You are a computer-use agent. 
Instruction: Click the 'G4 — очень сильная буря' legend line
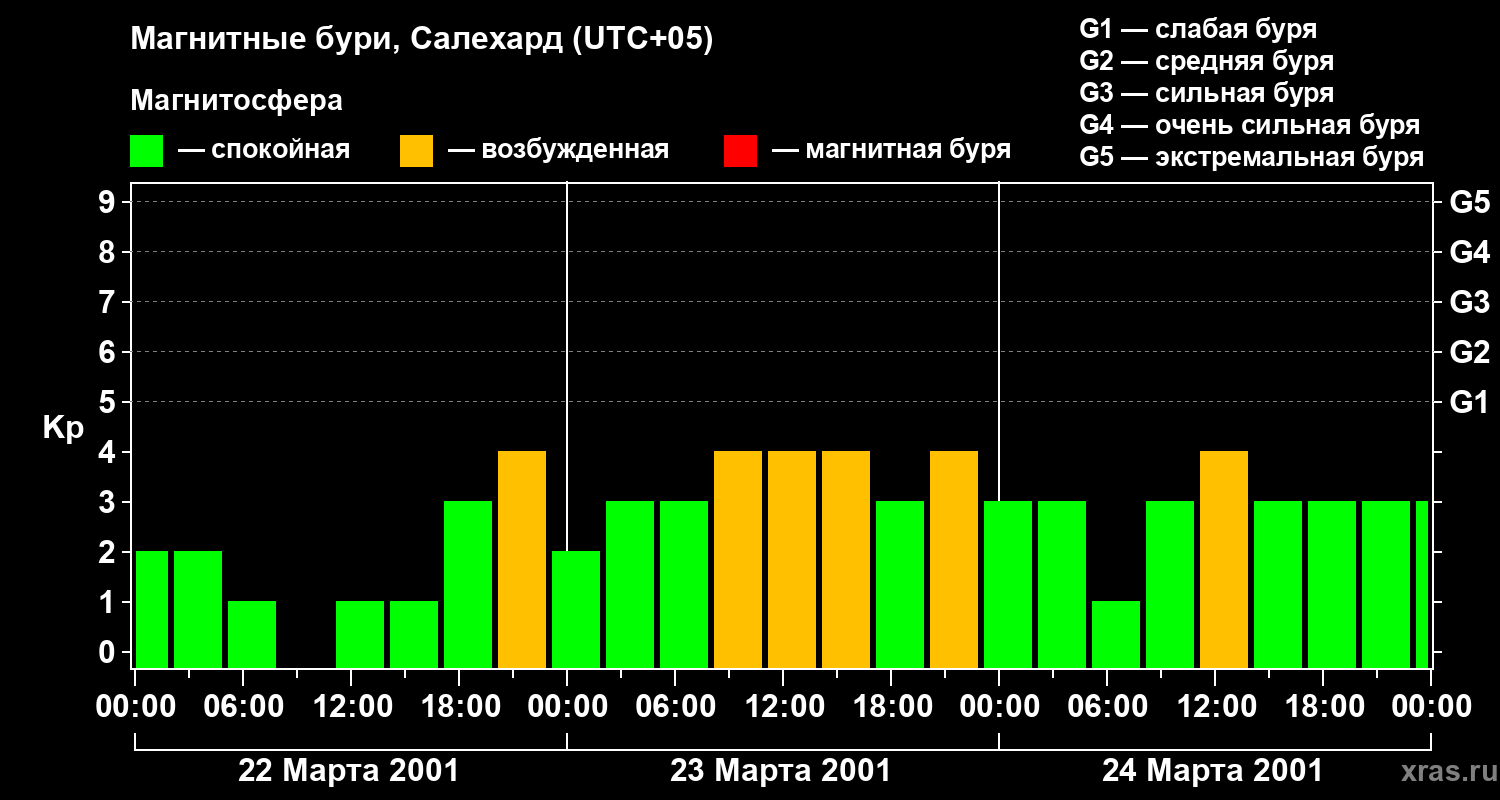coord(1249,125)
